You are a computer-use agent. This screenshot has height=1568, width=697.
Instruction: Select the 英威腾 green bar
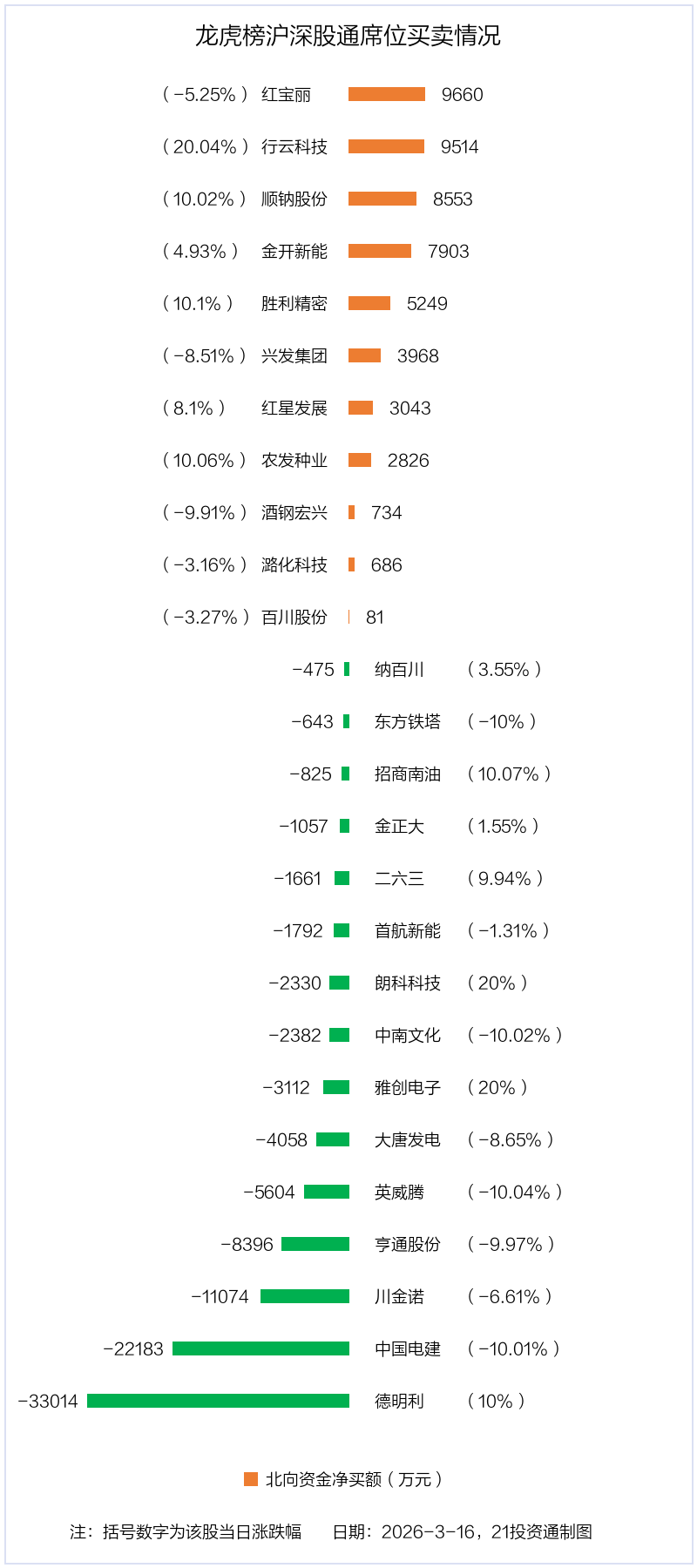tap(327, 1192)
